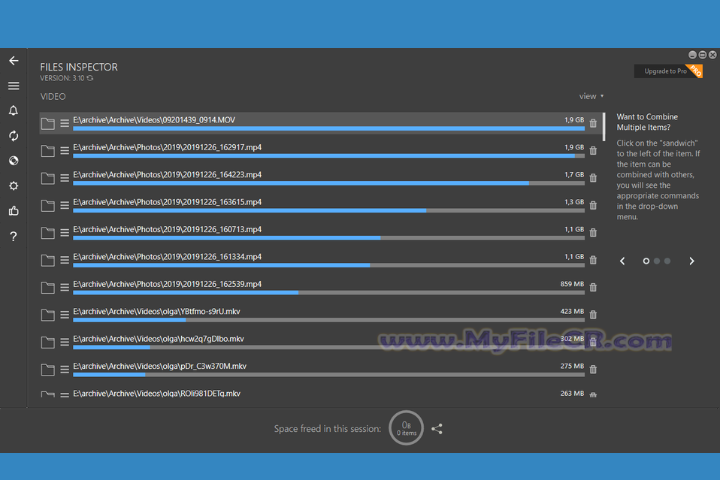The width and height of the screenshot is (720, 480).
Task: Select file path ending 20191226_160713.mp4
Action: [x=167, y=229]
